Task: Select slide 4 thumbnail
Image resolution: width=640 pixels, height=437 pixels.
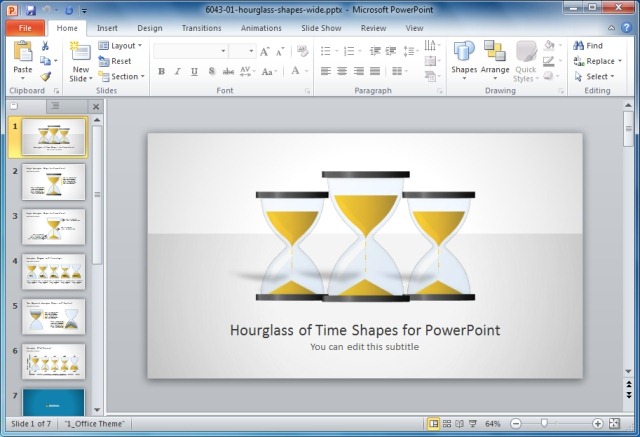Action: click(54, 272)
